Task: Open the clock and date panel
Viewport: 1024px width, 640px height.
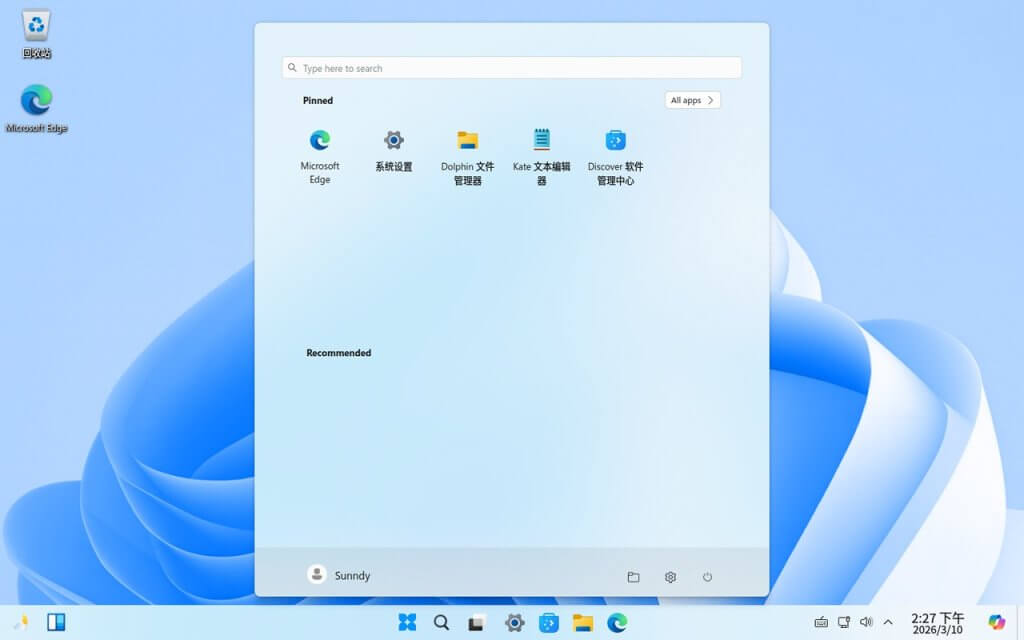Action: (x=937, y=623)
